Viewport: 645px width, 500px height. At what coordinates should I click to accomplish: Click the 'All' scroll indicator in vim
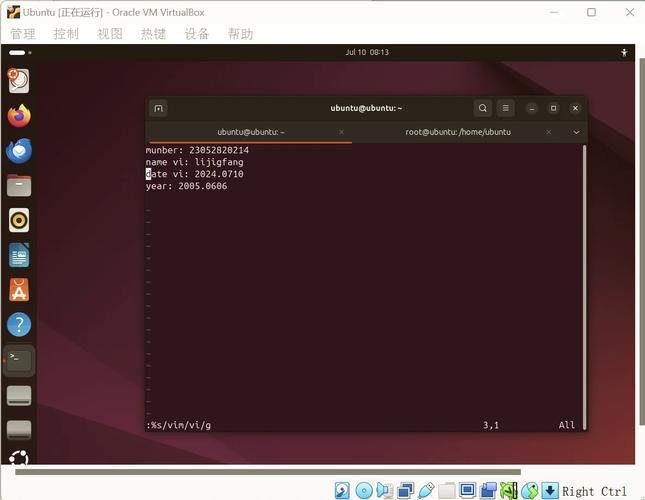tap(566, 425)
